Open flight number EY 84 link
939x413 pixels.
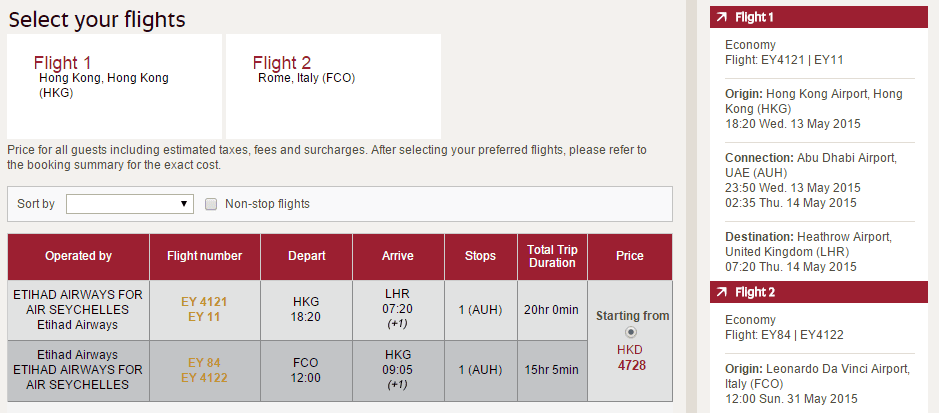point(204,361)
